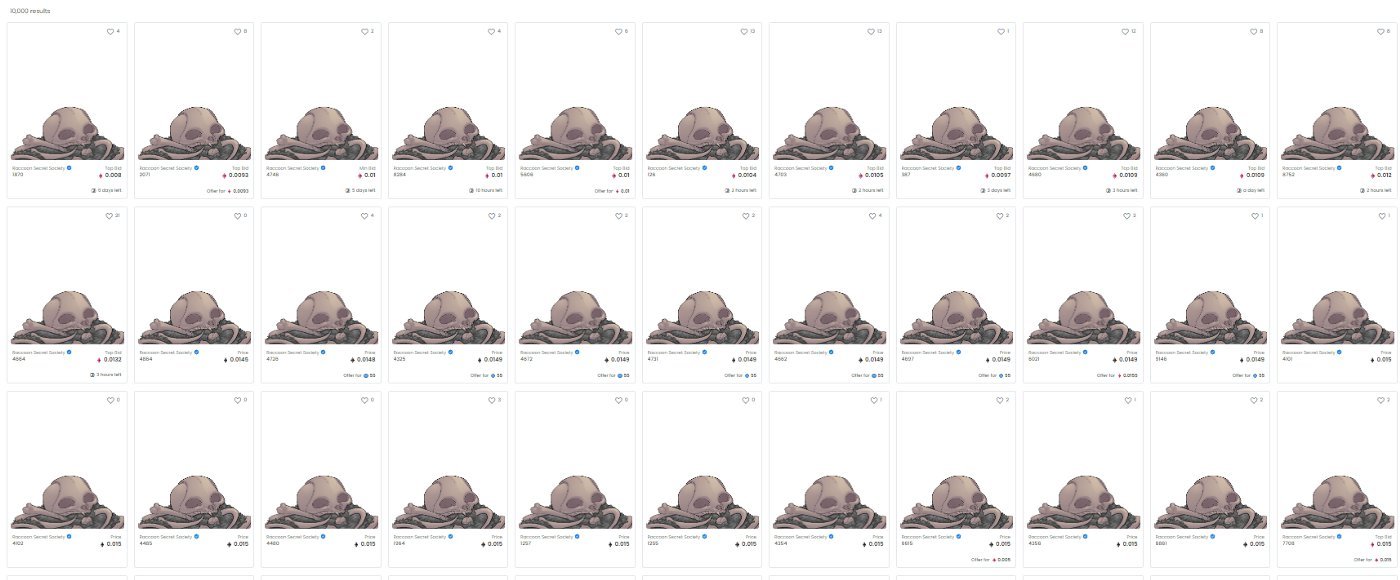1400x580 pixels.
Task: Click the heart on token 4726
Action: point(365,216)
